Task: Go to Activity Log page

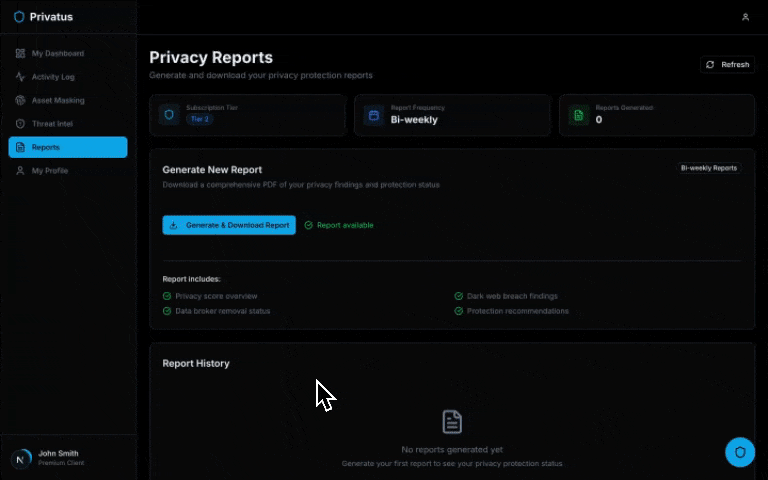Action: (53, 77)
